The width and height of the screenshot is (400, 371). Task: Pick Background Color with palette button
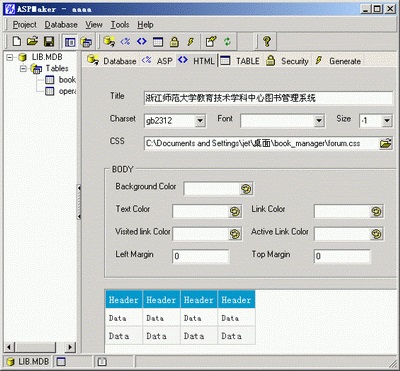coord(246,189)
